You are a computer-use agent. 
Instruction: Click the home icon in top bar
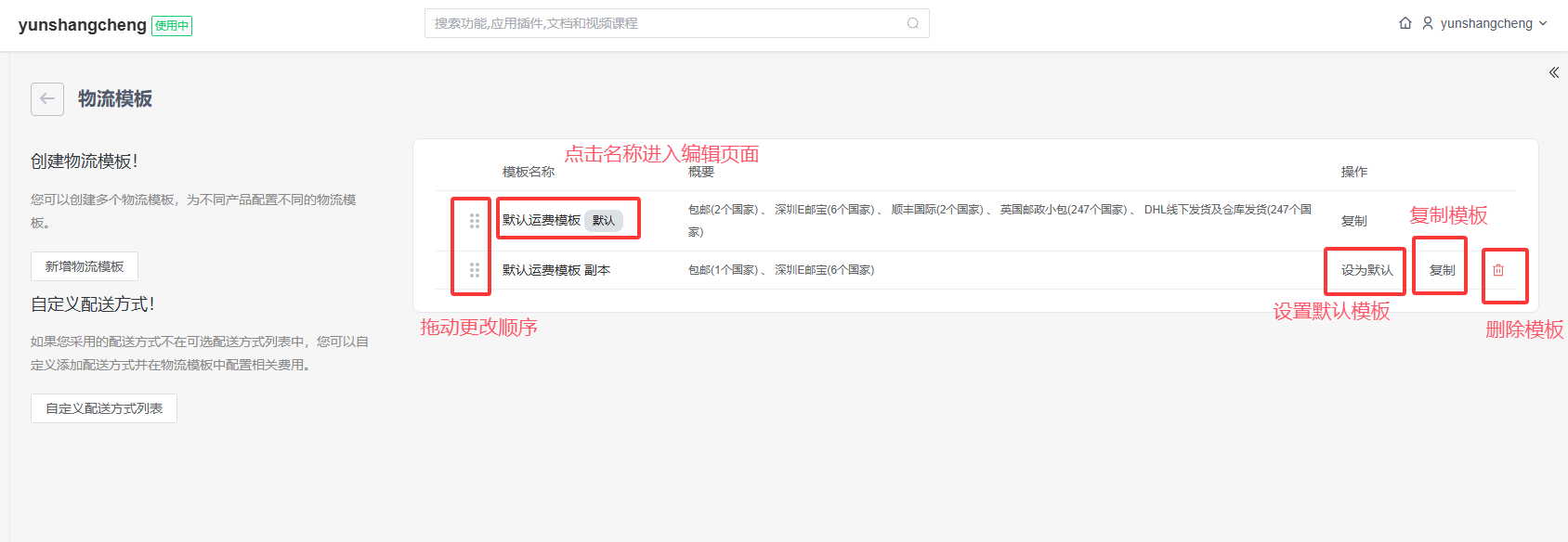click(x=1405, y=23)
